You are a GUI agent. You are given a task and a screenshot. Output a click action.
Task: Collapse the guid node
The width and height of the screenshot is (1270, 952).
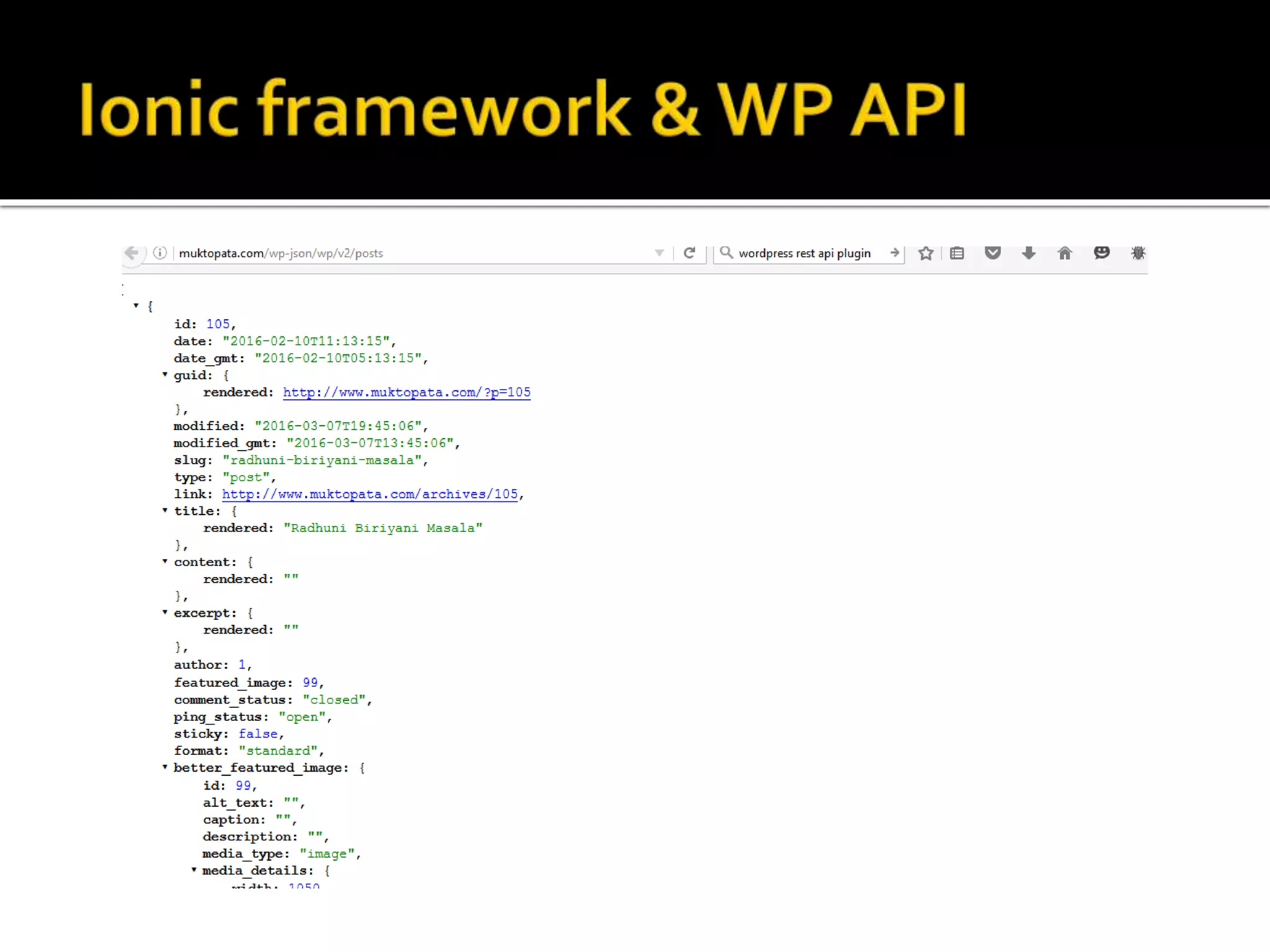pyautogui.click(x=165, y=374)
